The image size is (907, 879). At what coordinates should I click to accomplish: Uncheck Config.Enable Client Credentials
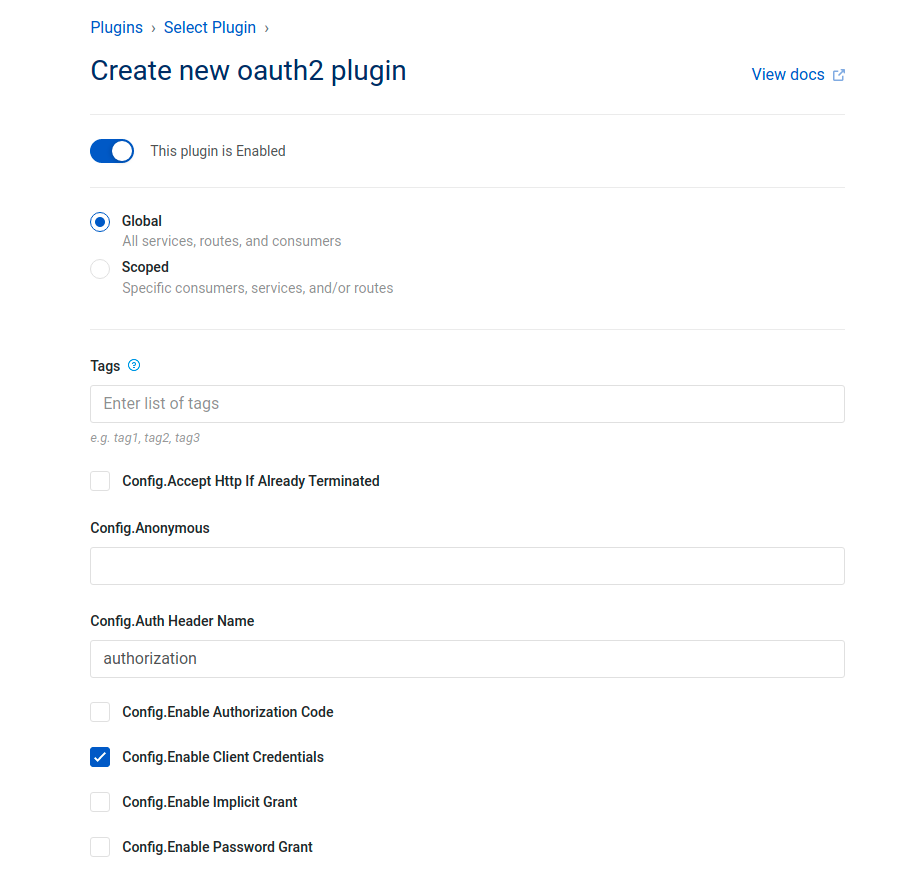click(x=100, y=757)
